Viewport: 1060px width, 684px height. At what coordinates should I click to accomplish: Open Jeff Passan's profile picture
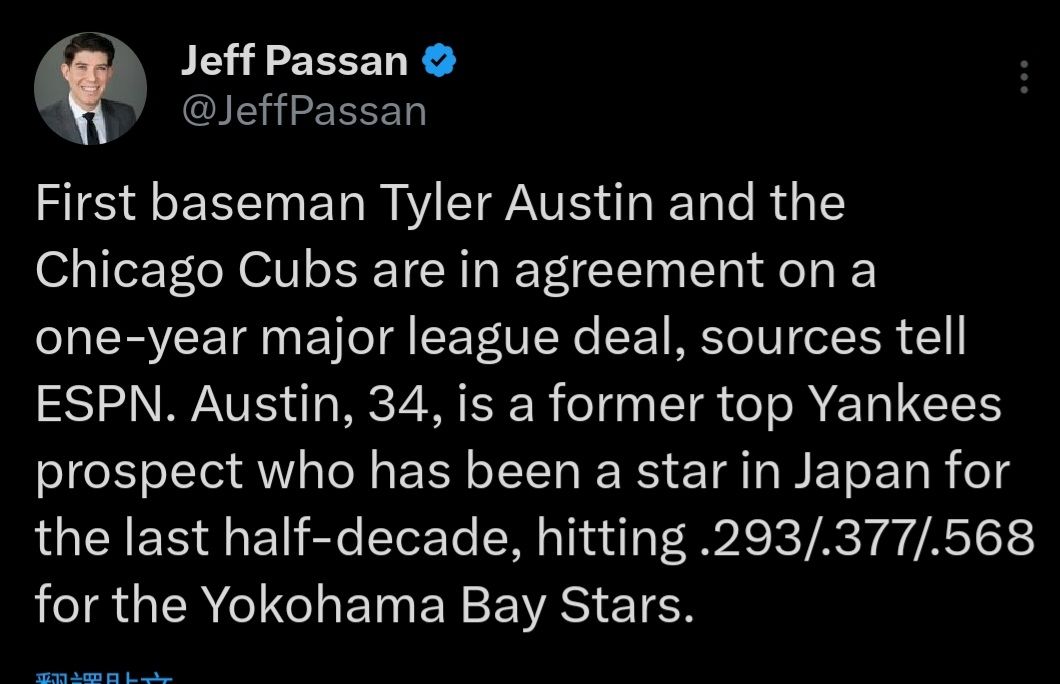(x=90, y=89)
